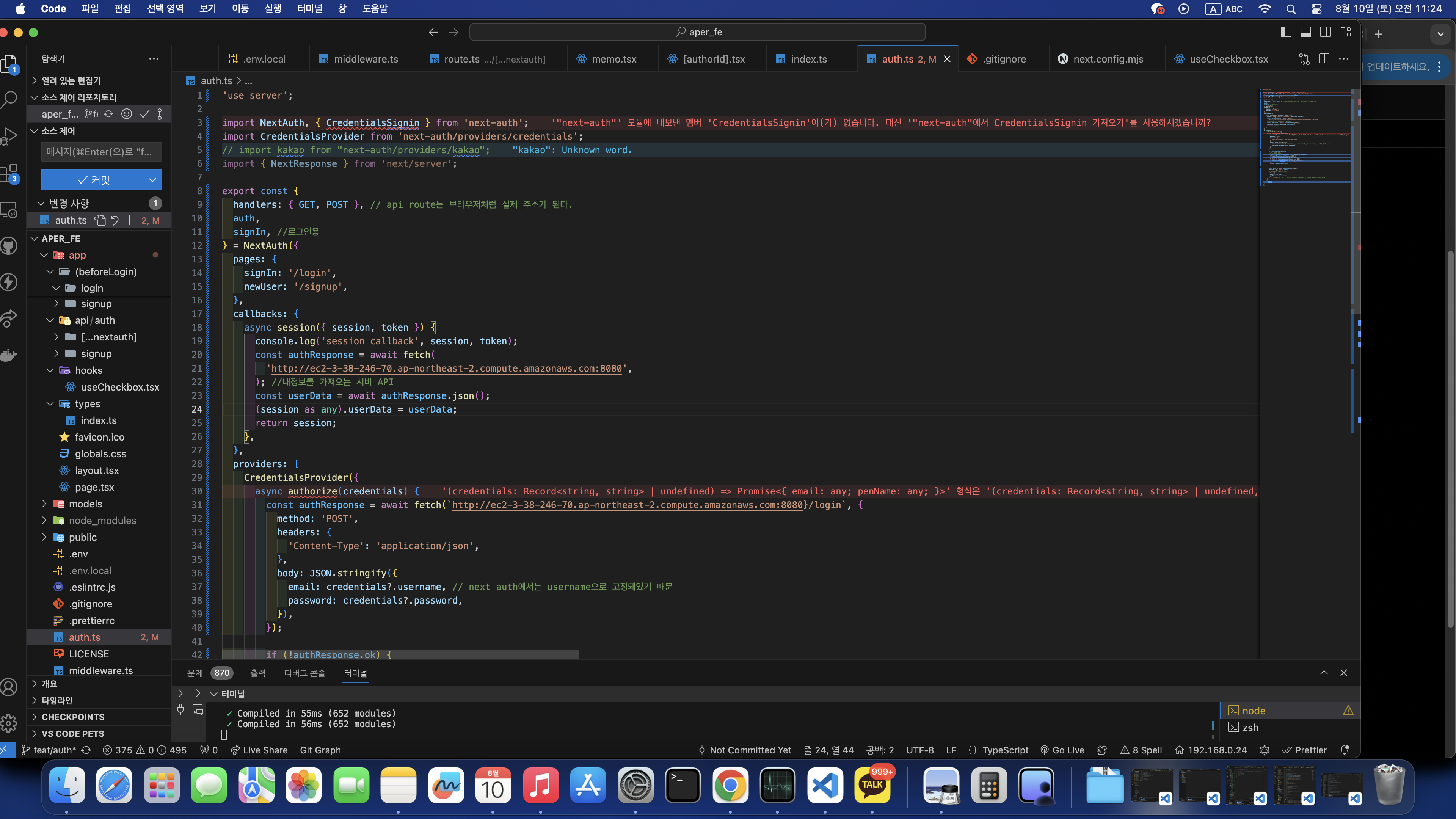The height and width of the screenshot is (819, 1456).
Task: Click the 커밋 commit button
Action: (x=92, y=180)
